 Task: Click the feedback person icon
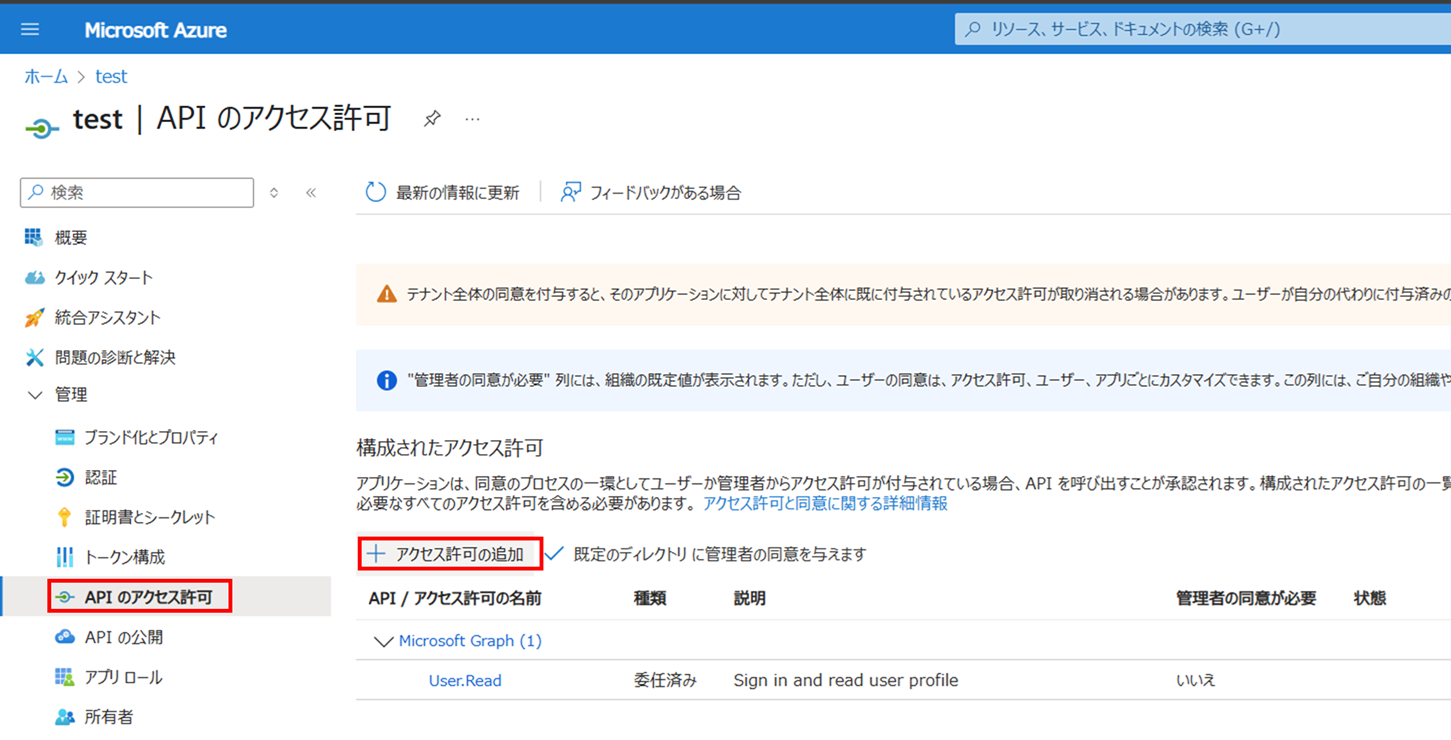point(570,192)
